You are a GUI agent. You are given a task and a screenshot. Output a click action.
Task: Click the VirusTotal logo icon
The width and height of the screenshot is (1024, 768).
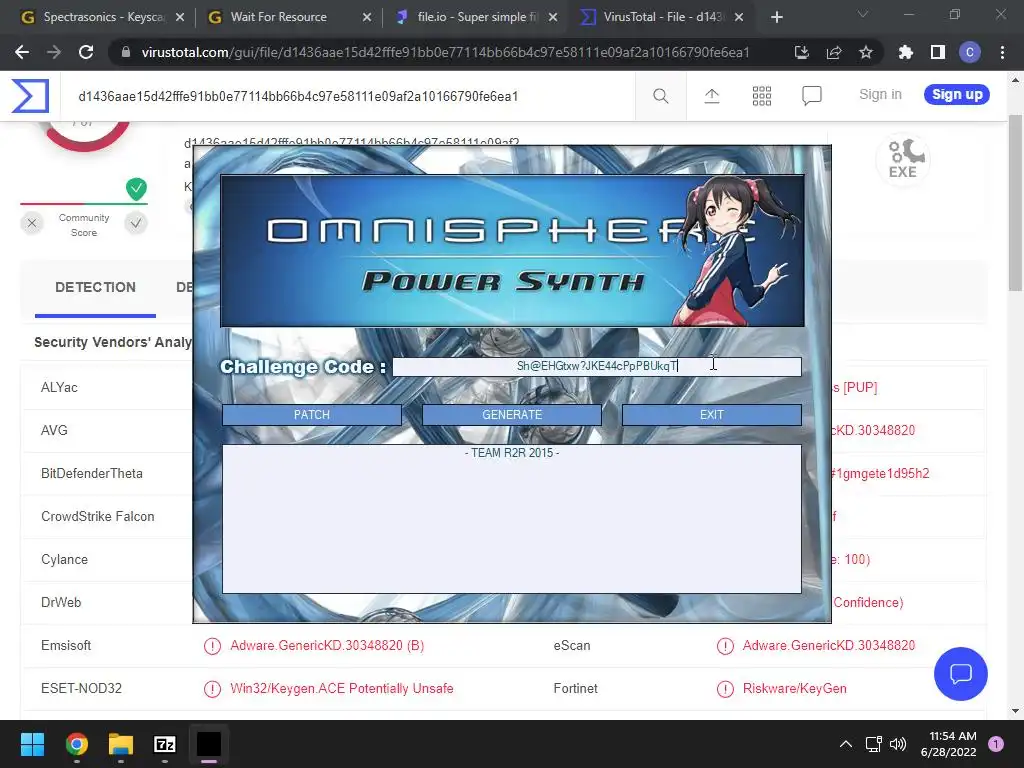coord(30,96)
